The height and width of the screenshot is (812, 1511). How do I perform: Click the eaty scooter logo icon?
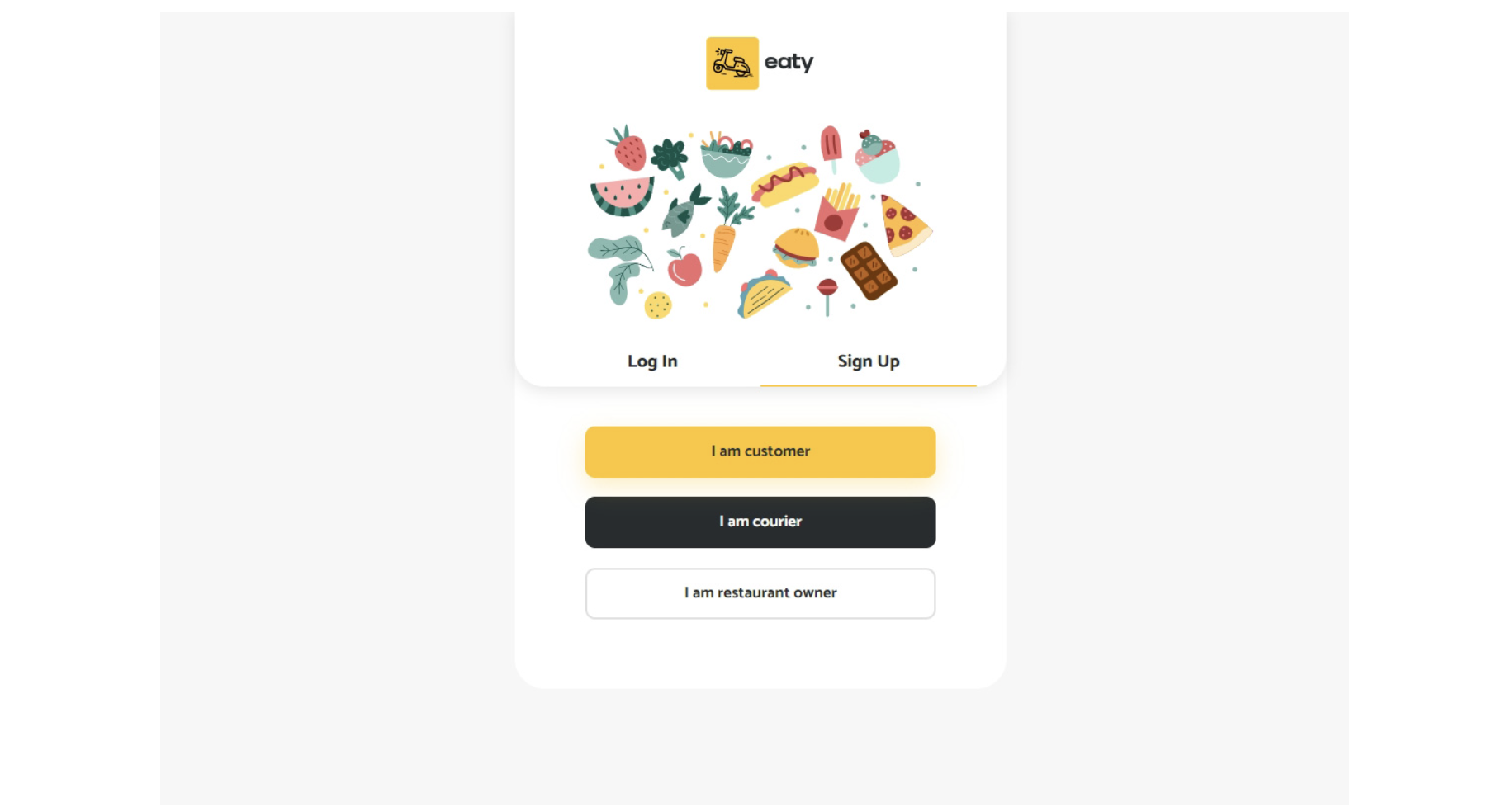tap(732, 64)
